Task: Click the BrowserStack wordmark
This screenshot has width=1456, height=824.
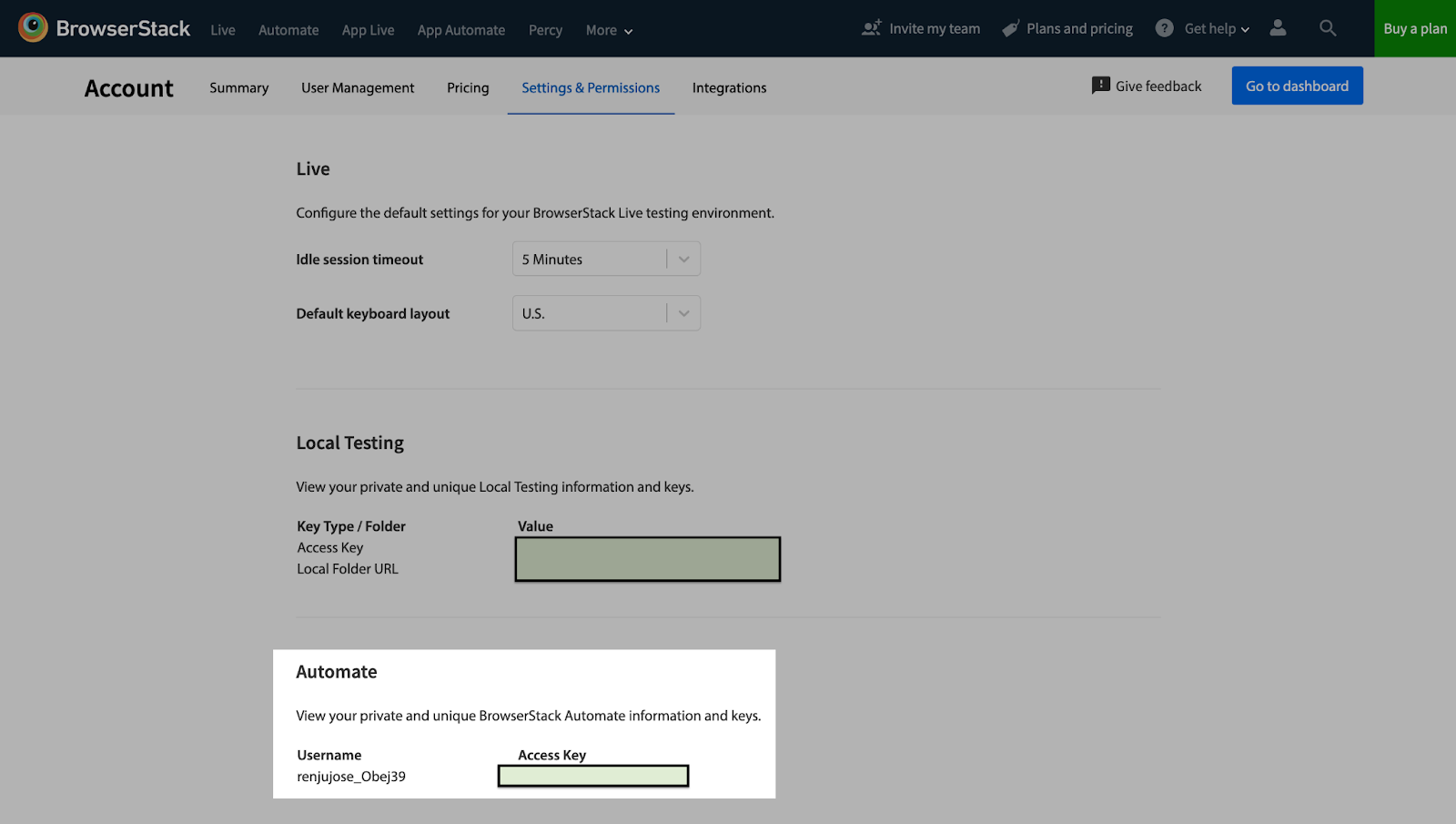Action: coord(123,28)
